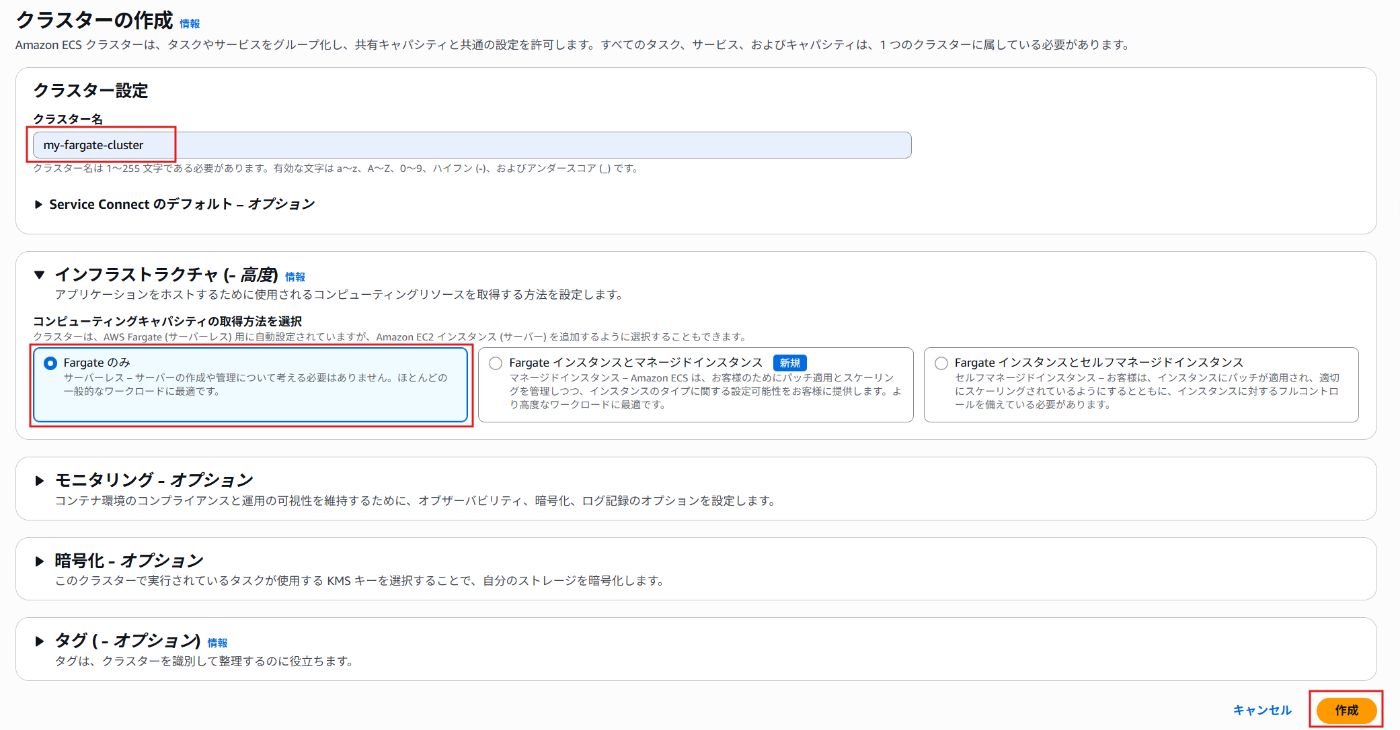Image resolution: width=1400 pixels, height=730 pixels.
Task: Select Fargate インスタンスとセルフマネージドインスタンス radio option
Action: [941, 363]
